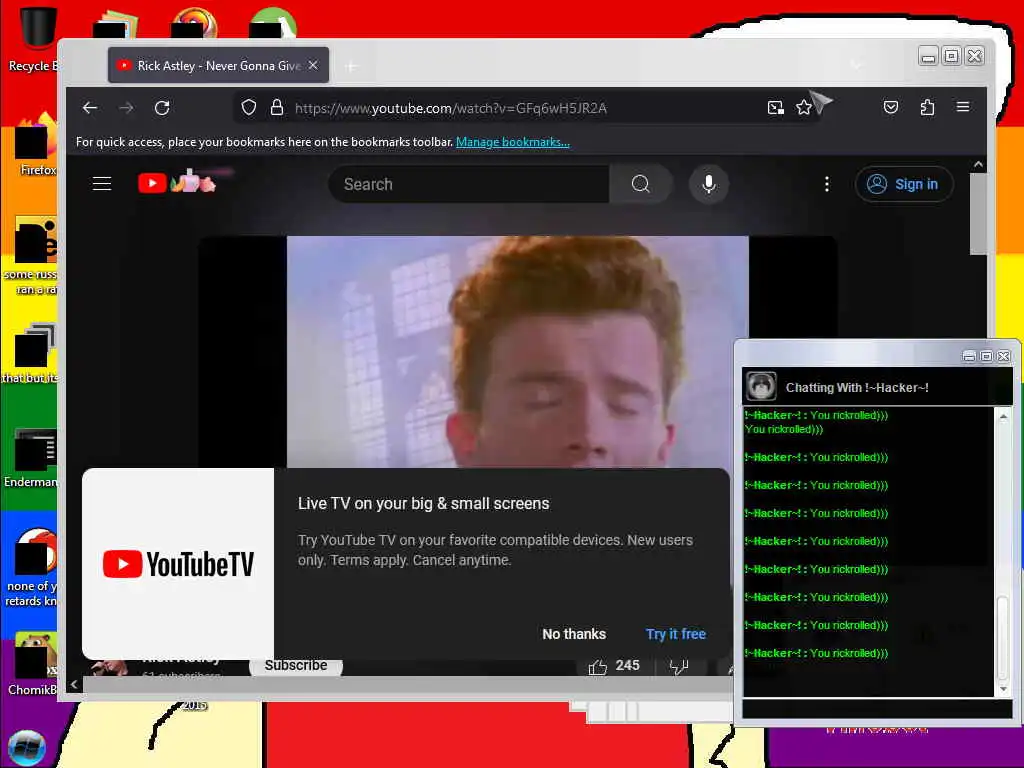This screenshot has height=768, width=1024.
Task: Open the 'some russ' desktop icon
Action: pyautogui.click(x=31, y=255)
